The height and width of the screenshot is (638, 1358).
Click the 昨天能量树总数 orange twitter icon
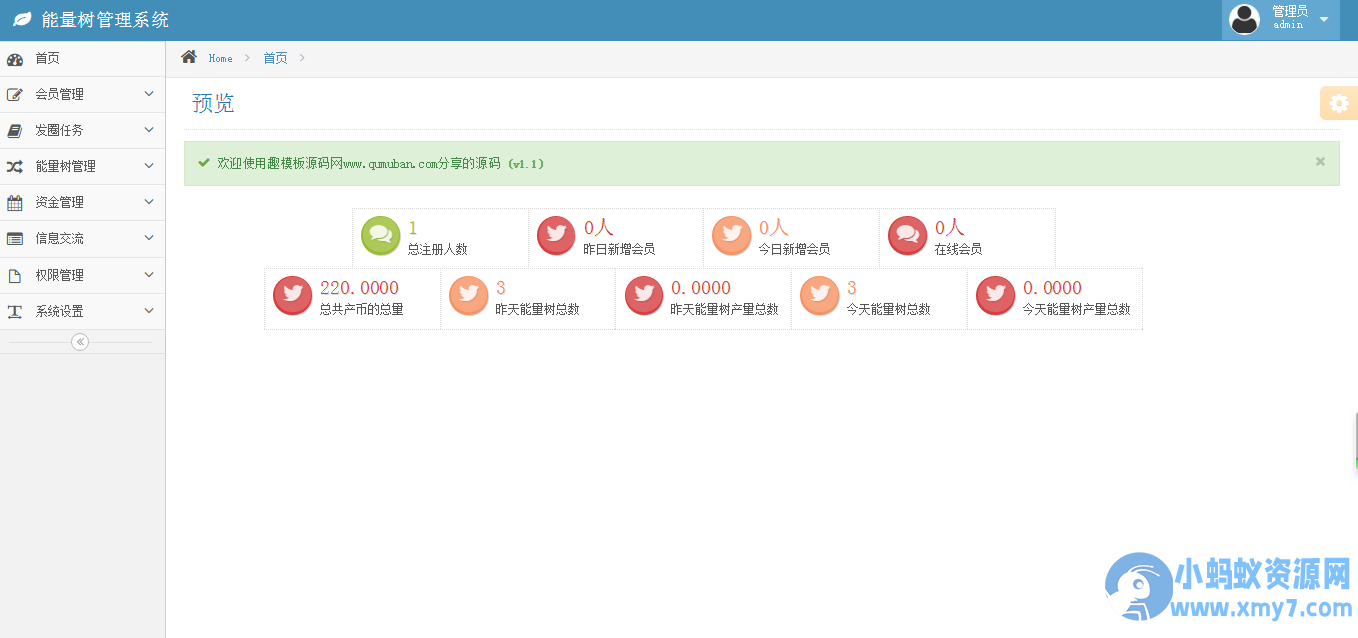pos(468,296)
